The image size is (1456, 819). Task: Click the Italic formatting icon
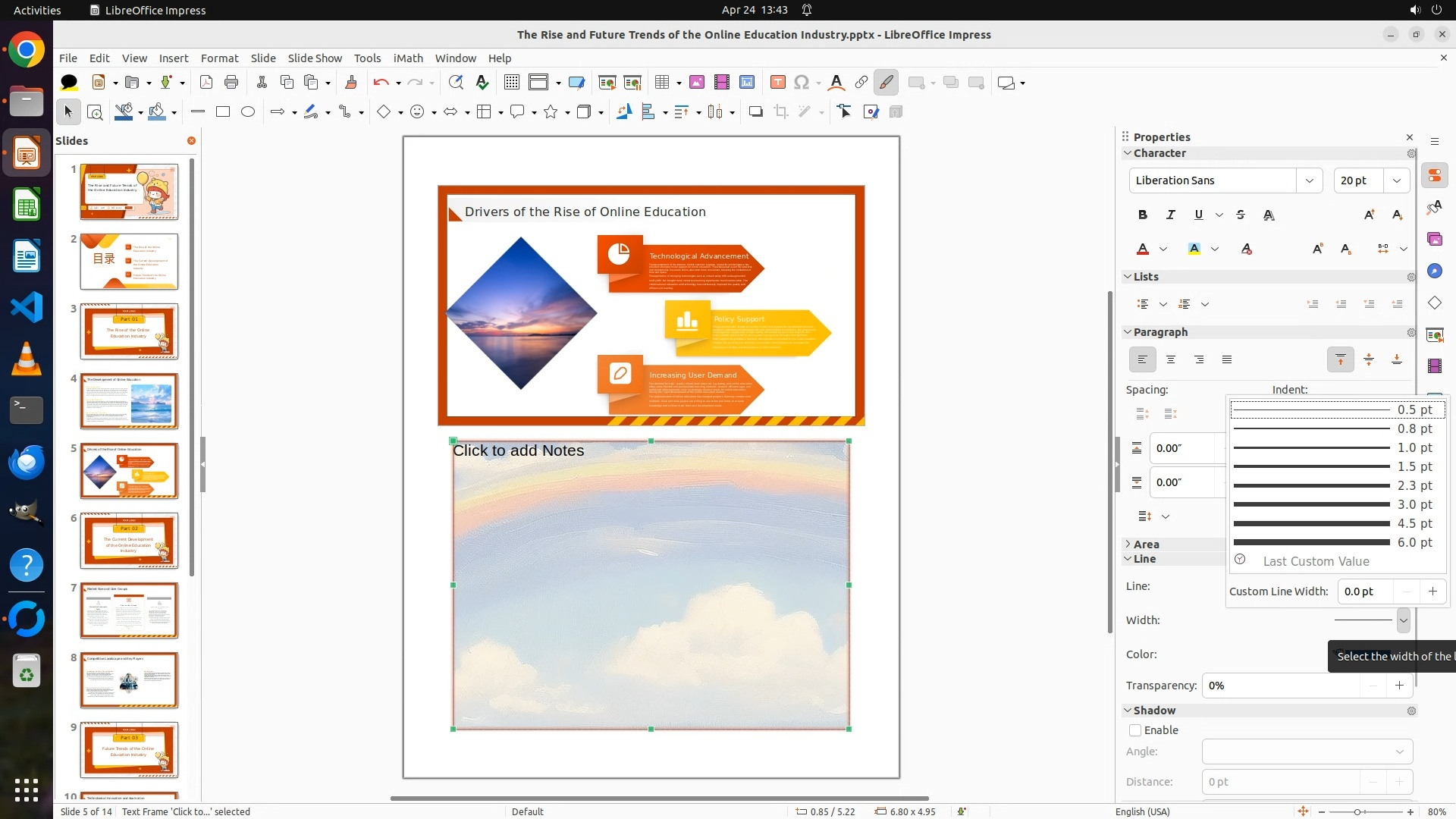tap(1171, 215)
